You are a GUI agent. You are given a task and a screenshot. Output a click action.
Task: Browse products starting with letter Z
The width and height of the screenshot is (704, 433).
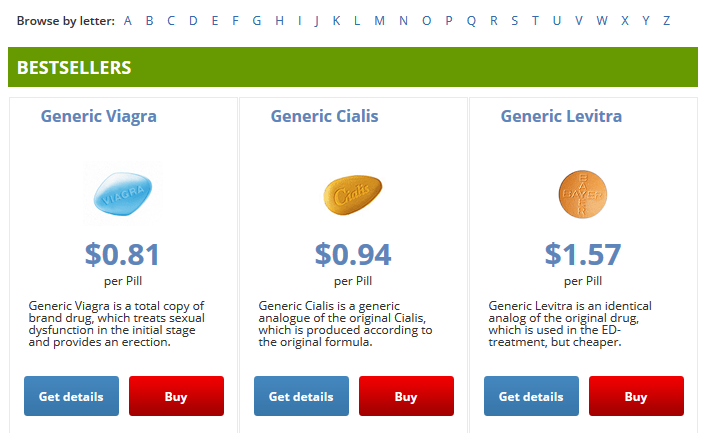(x=667, y=21)
